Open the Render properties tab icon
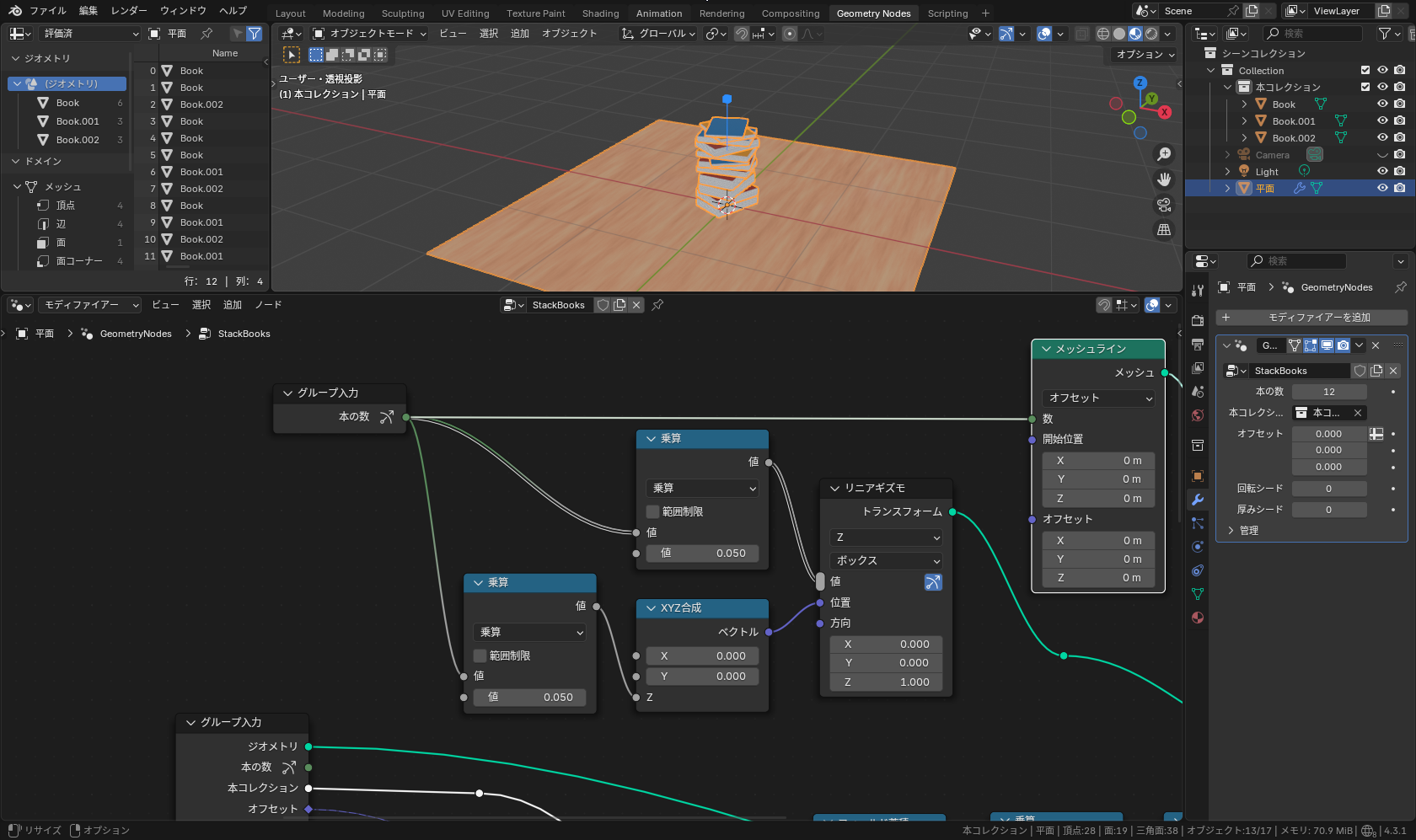Viewport: 1416px width, 840px height. click(x=1198, y=321)
